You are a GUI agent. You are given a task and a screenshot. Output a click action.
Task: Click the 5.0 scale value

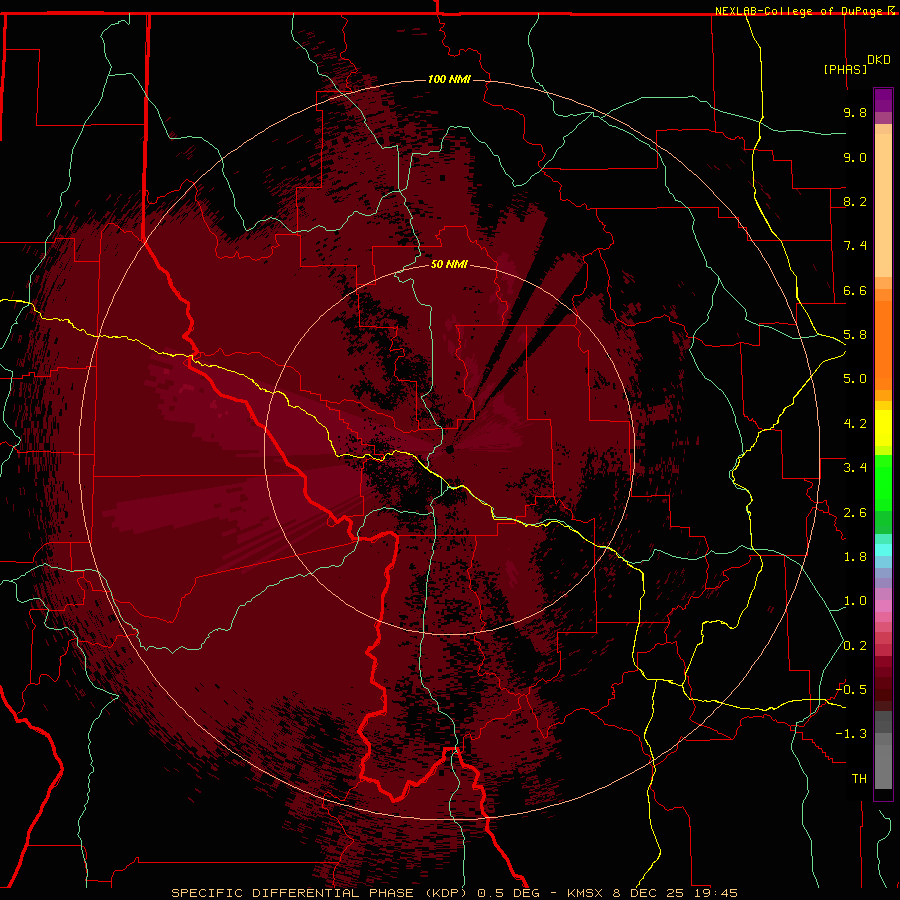[x=855, y=379]
